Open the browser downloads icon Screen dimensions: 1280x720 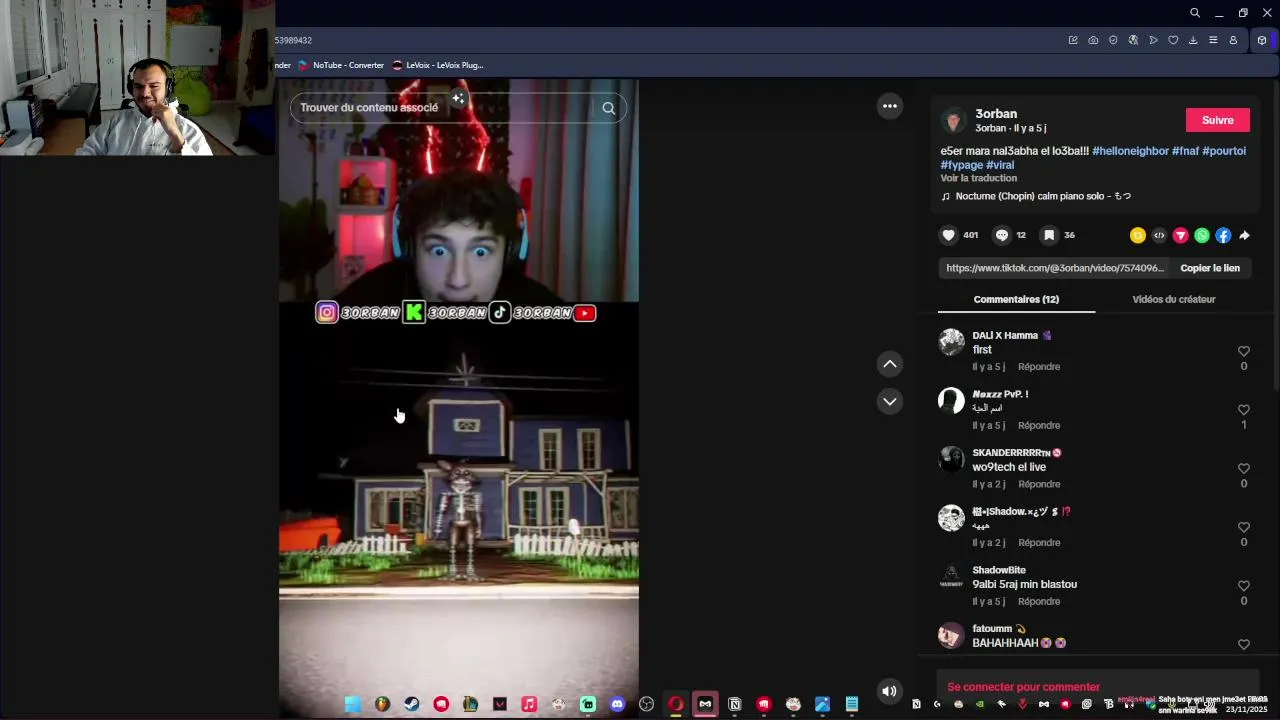(1193, 40)
